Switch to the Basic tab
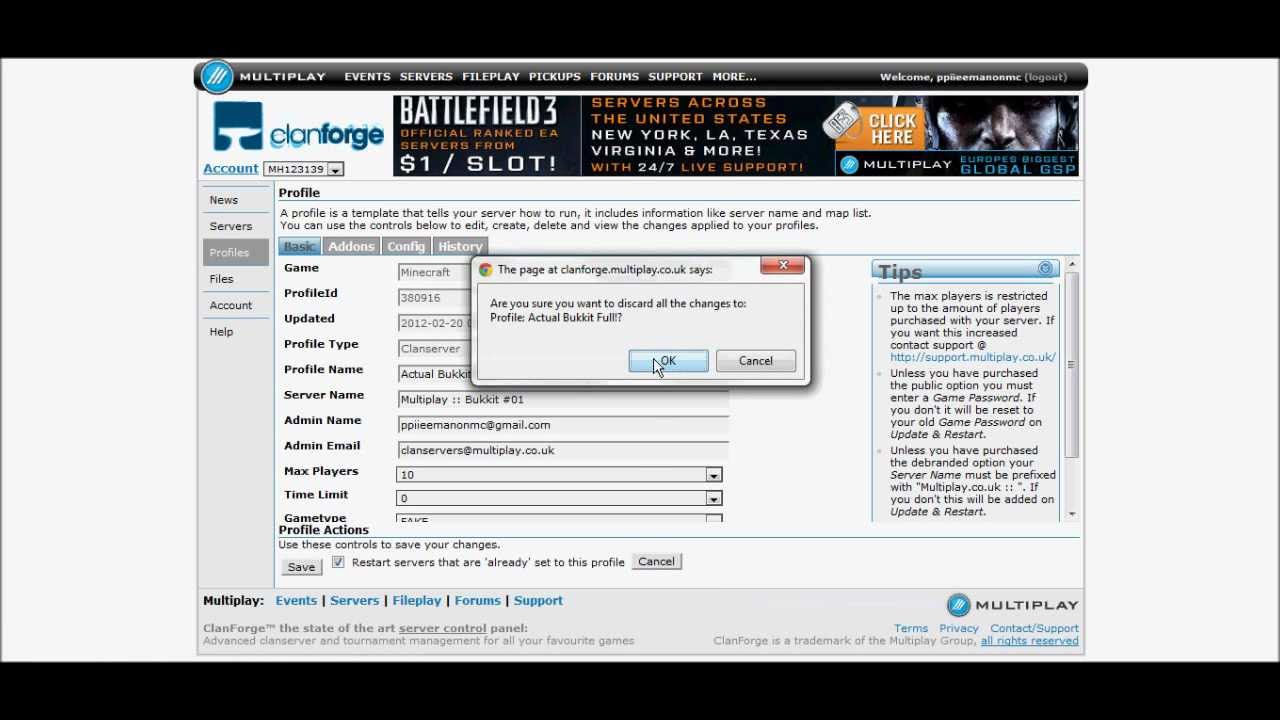Image resolution: width=1280 pixels, height=720 pixels. pyautogui.click(x=299, y=246)
